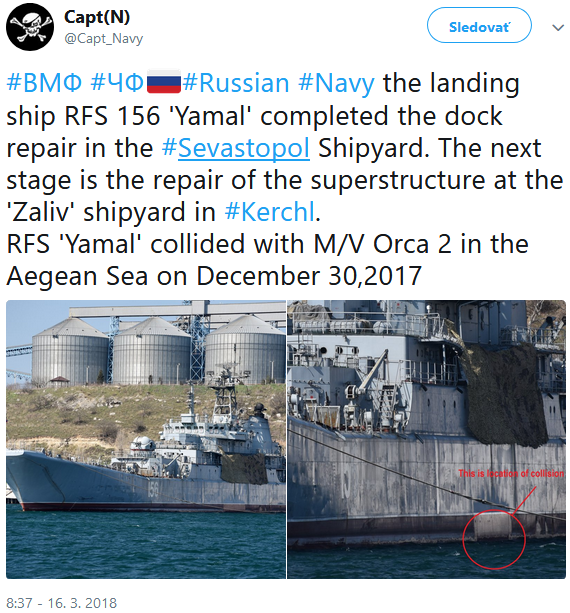Click the red circled collision spot
Screen dimensions: 570x613
tap(494, 538)
